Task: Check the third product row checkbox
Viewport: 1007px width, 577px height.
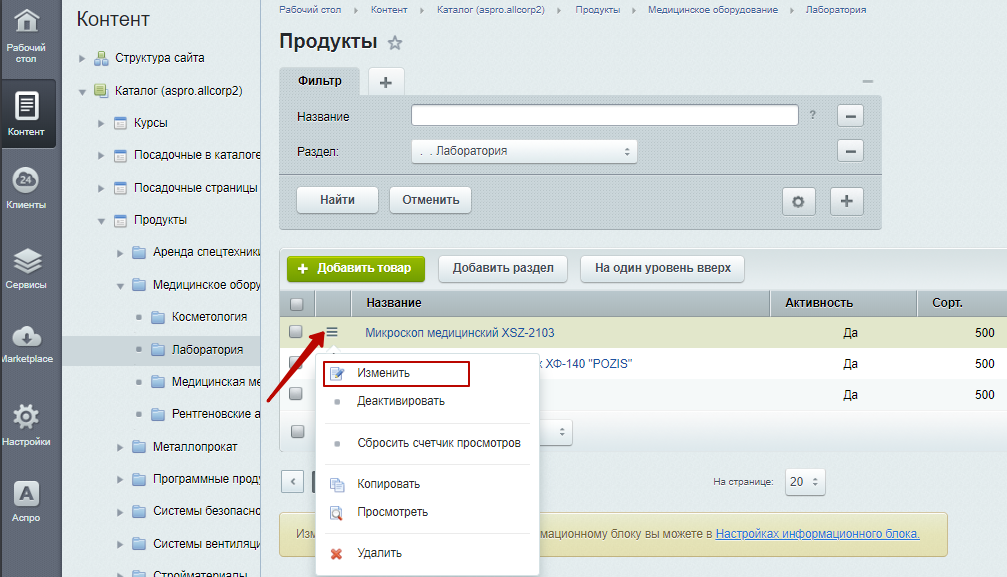Action: 295,393
